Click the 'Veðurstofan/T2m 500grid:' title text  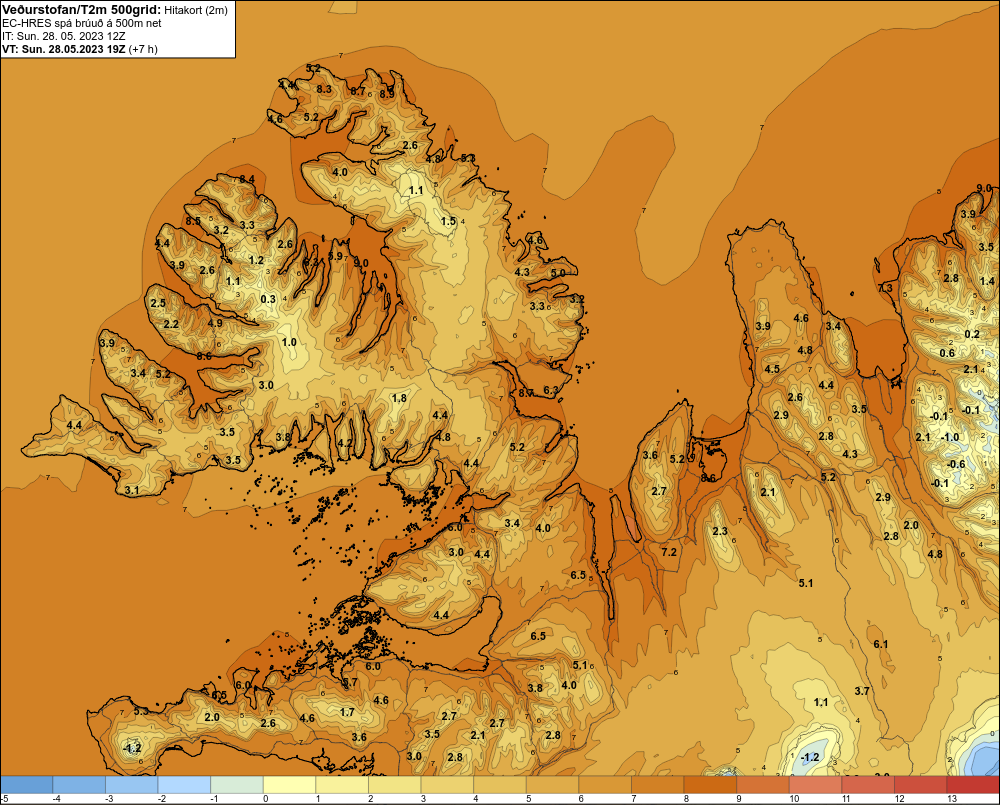pos(81,10)
